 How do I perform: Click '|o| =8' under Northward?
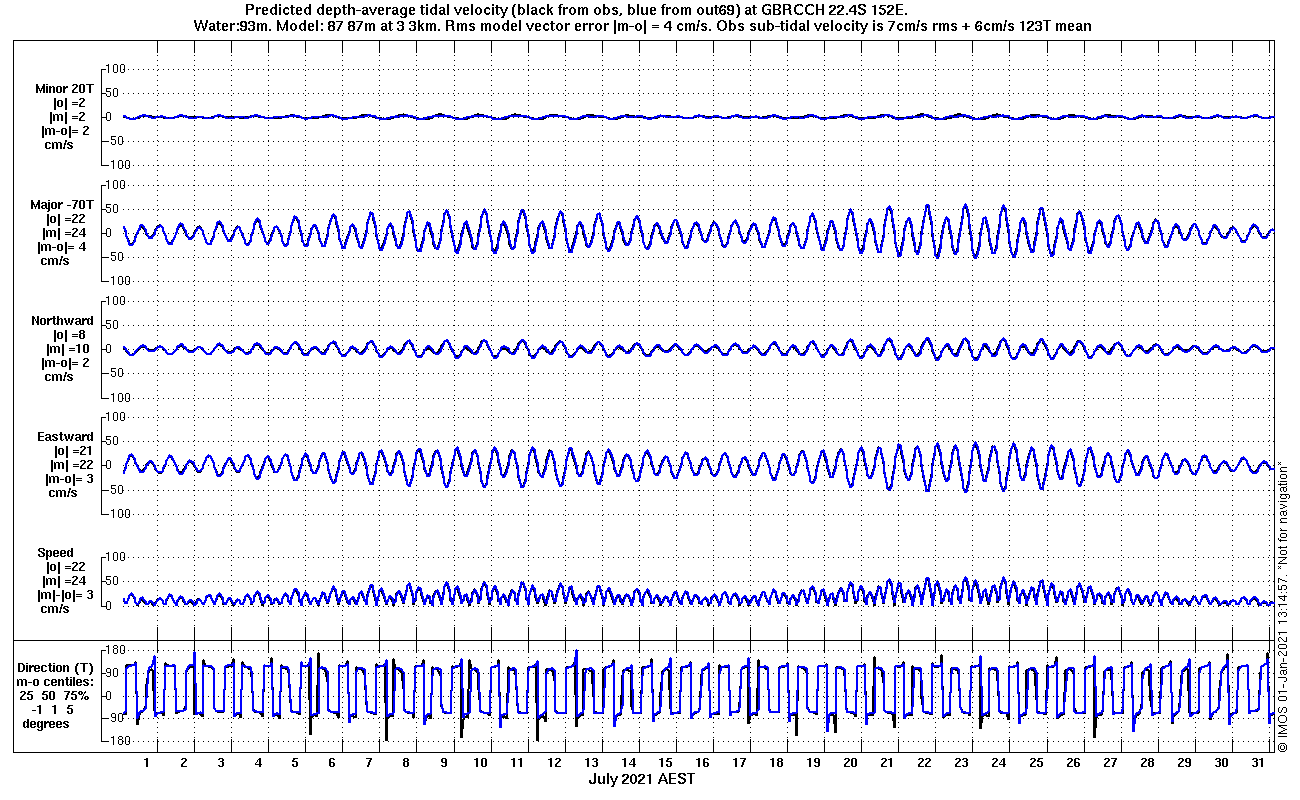70,335
